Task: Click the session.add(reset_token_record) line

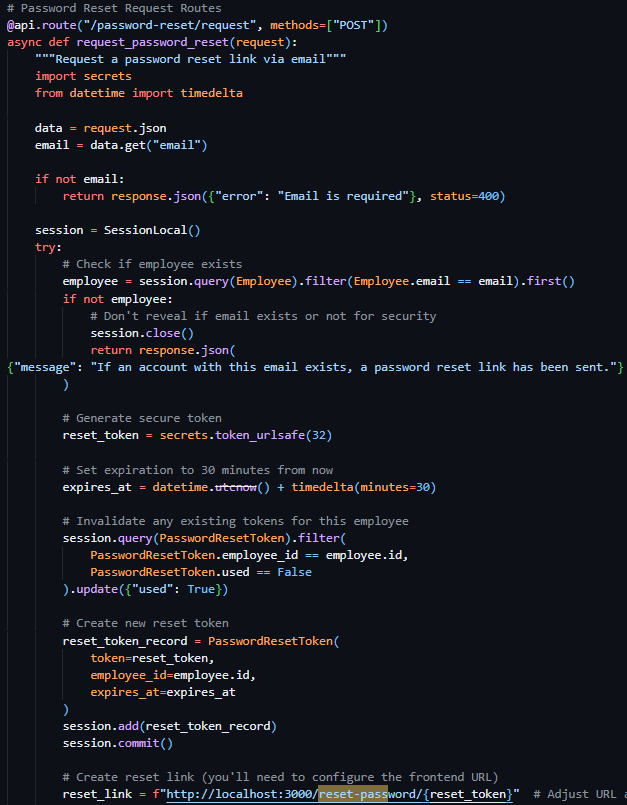Action: pos(169,726)
